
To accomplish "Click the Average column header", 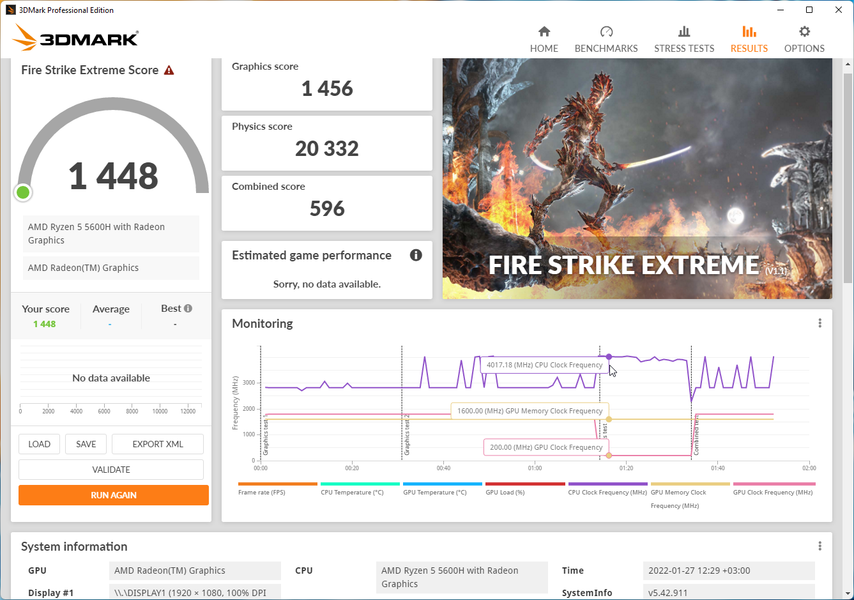I will (111, 309).
